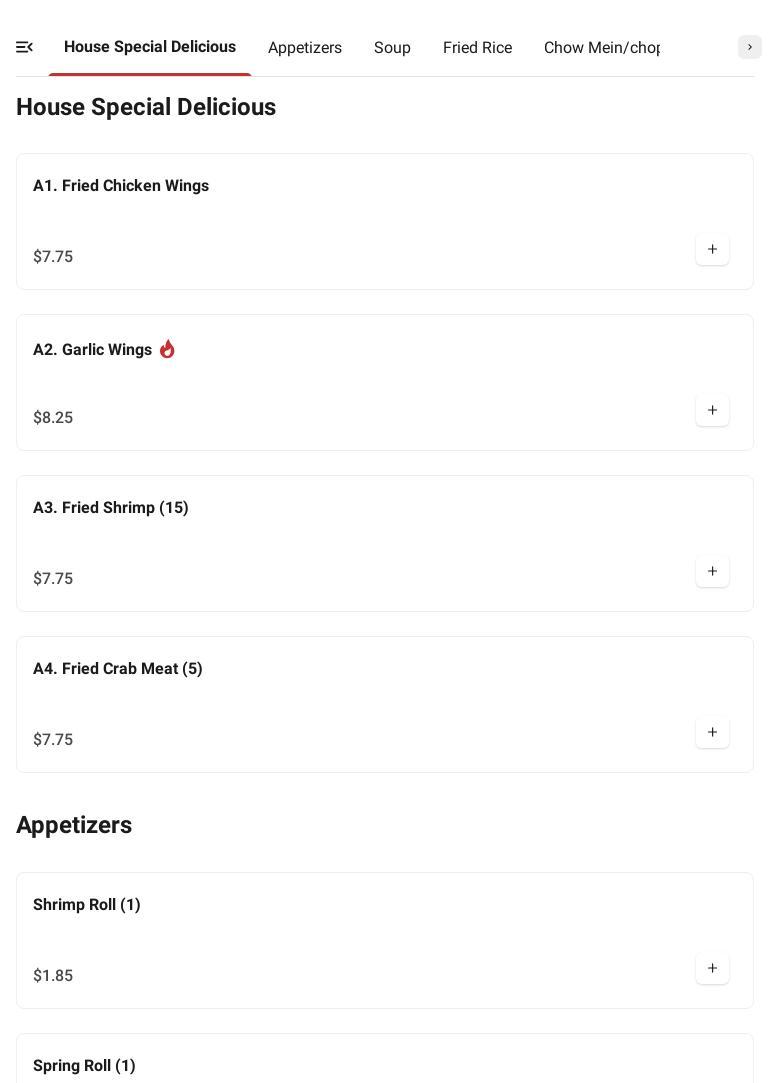The image size is (770, 1083).
Task: Add A1. Fried Chicken Wings to cart
Action: click(712, 250)
